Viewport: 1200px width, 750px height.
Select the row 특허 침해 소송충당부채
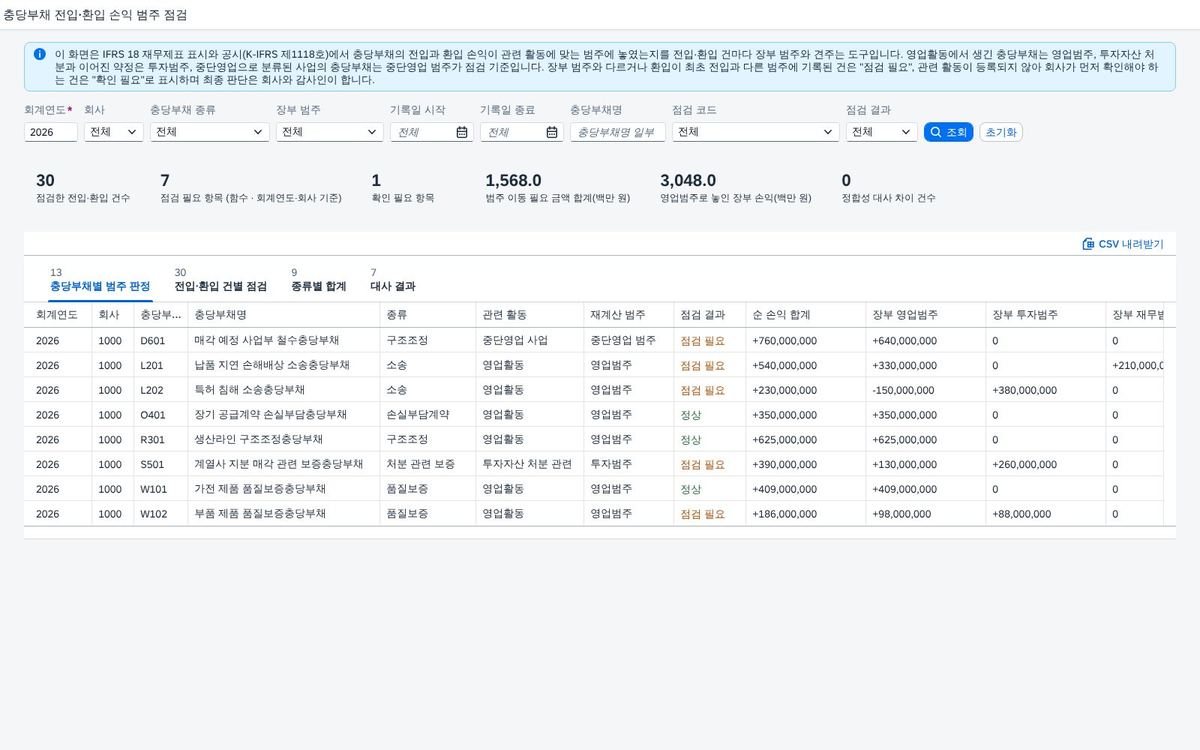pyautogui.click(x=594, y=390)
